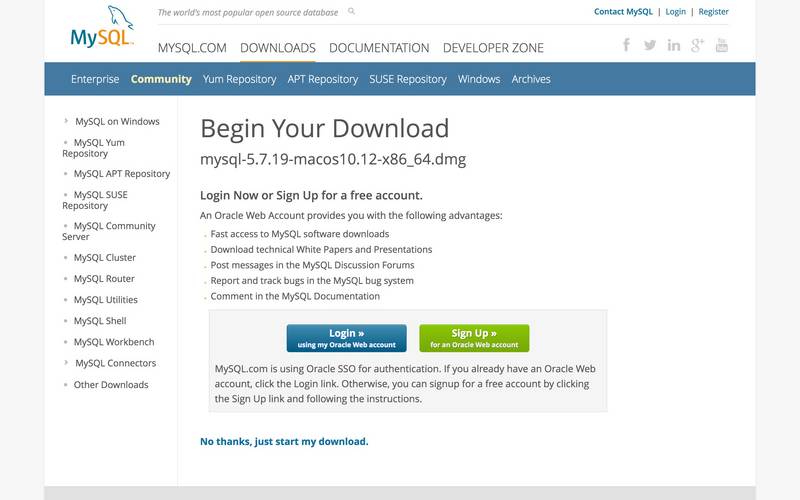Click the mysql-5.7.19-macos10.12-x86_64.dmg filename text
This screenshot has height=500, width=800.
333,159
